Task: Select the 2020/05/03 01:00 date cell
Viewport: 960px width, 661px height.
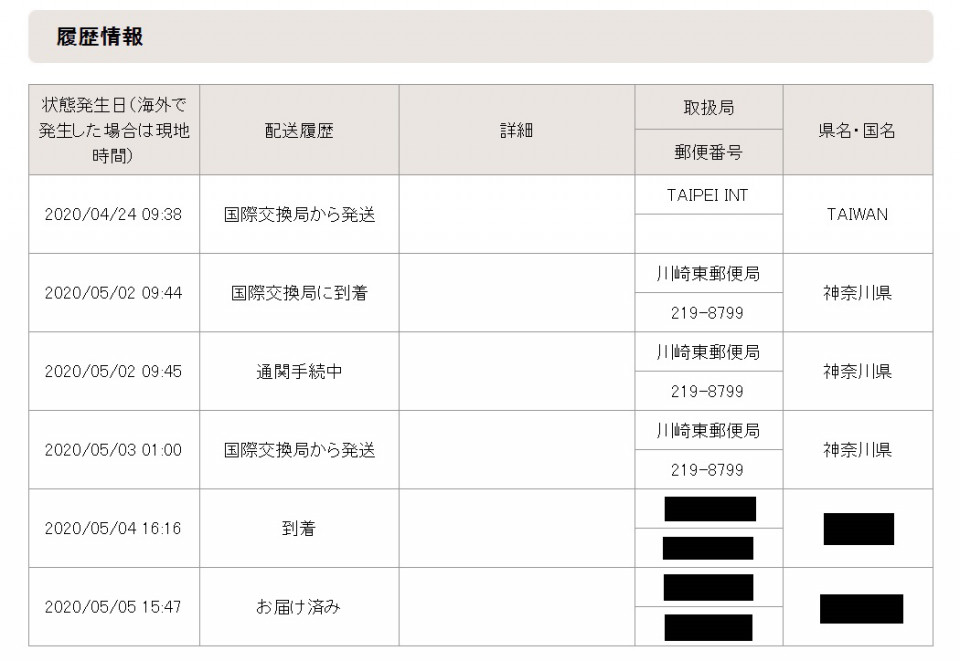Action: pos(113,450)
